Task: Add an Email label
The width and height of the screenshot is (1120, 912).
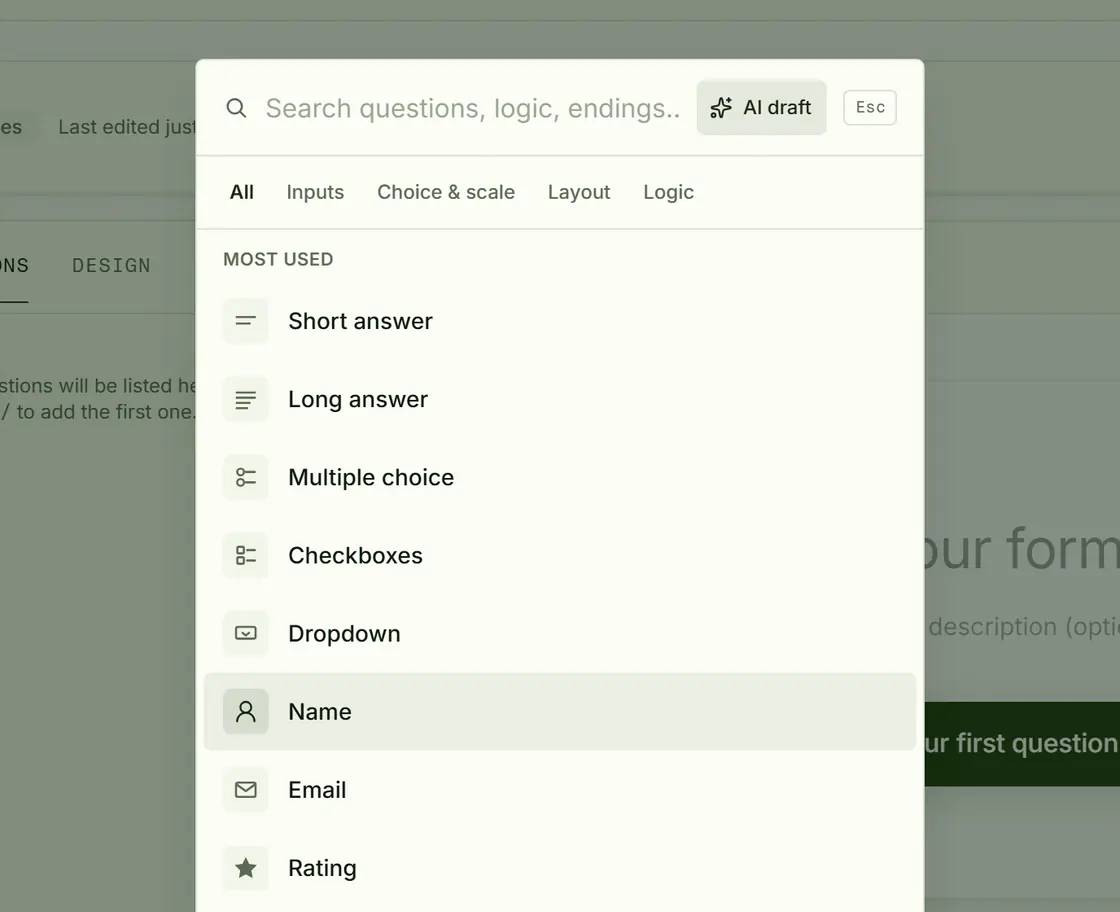Action: (x=317, y=790)
